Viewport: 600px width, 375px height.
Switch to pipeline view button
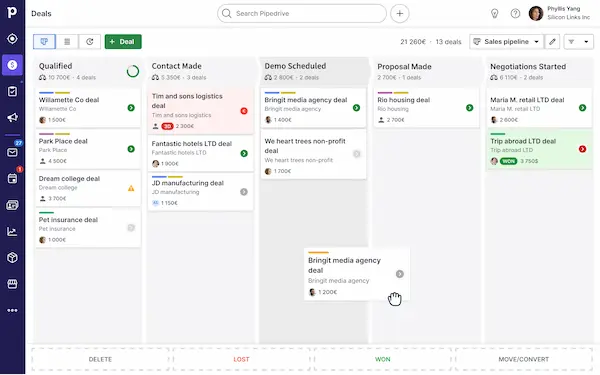(x=44, y=42)
